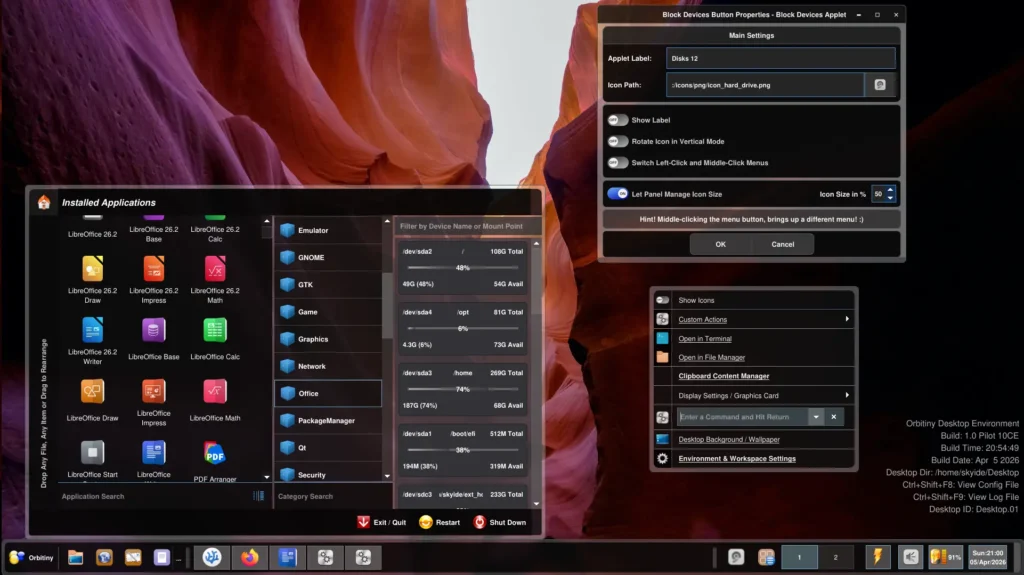Choose Environment & Workspace Settings
This screenshot has width=1024, height=575.
tap(737, 459)
